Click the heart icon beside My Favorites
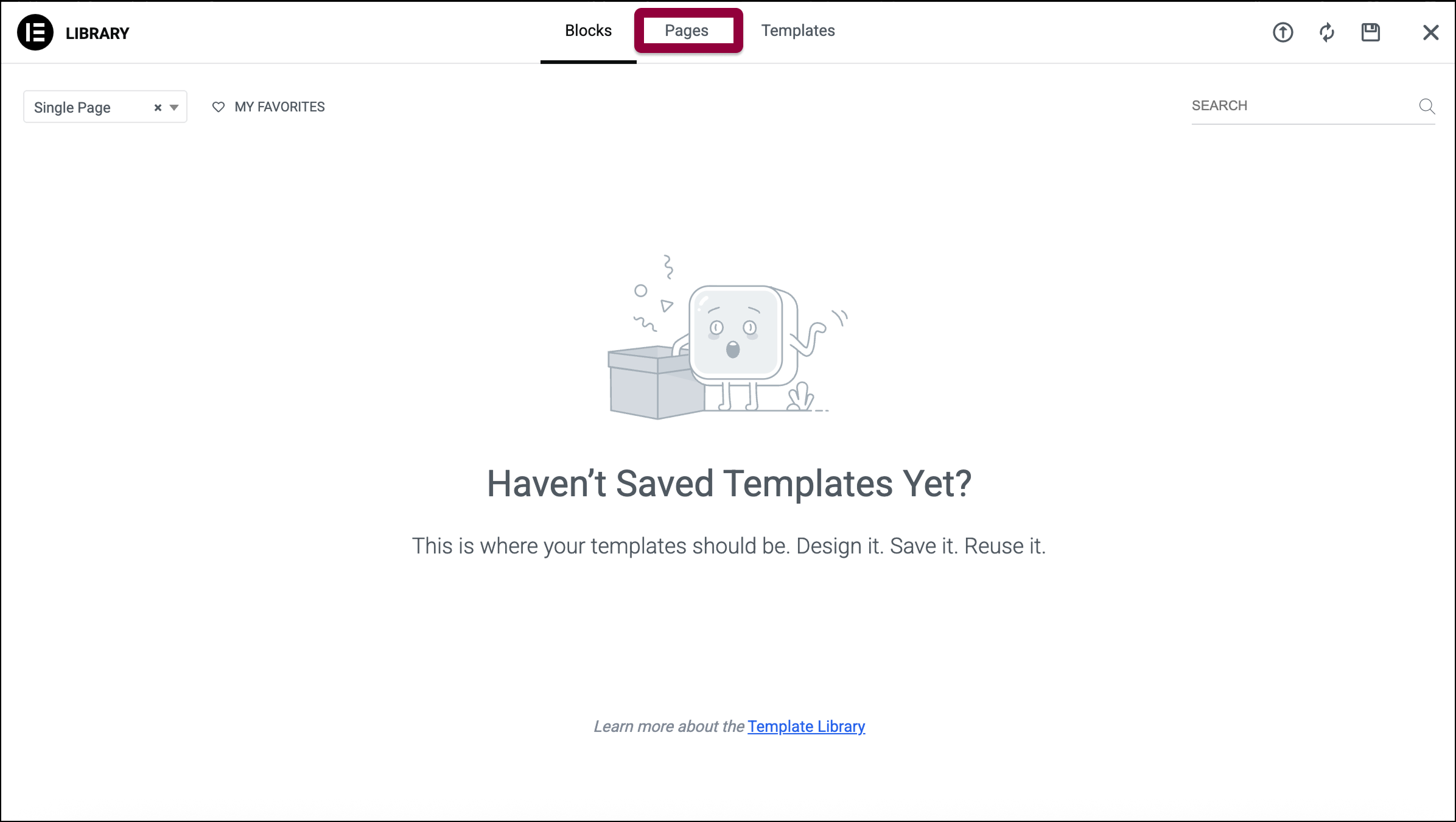Viewport: 1456px width, 822px height. pyautogui.click(x=219, y=107)
